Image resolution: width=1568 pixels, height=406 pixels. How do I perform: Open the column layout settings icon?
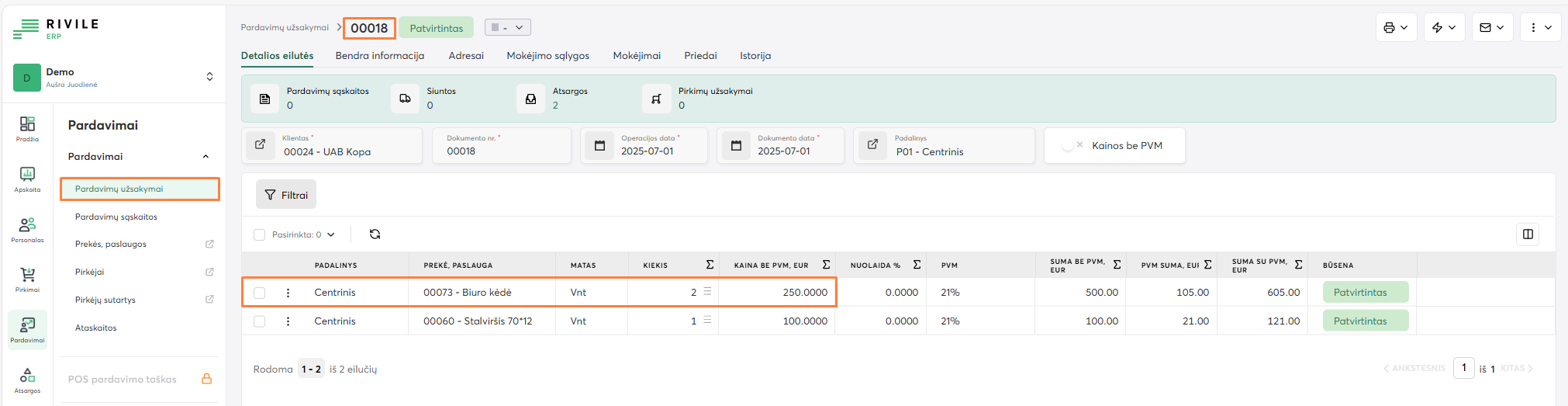1528,234
